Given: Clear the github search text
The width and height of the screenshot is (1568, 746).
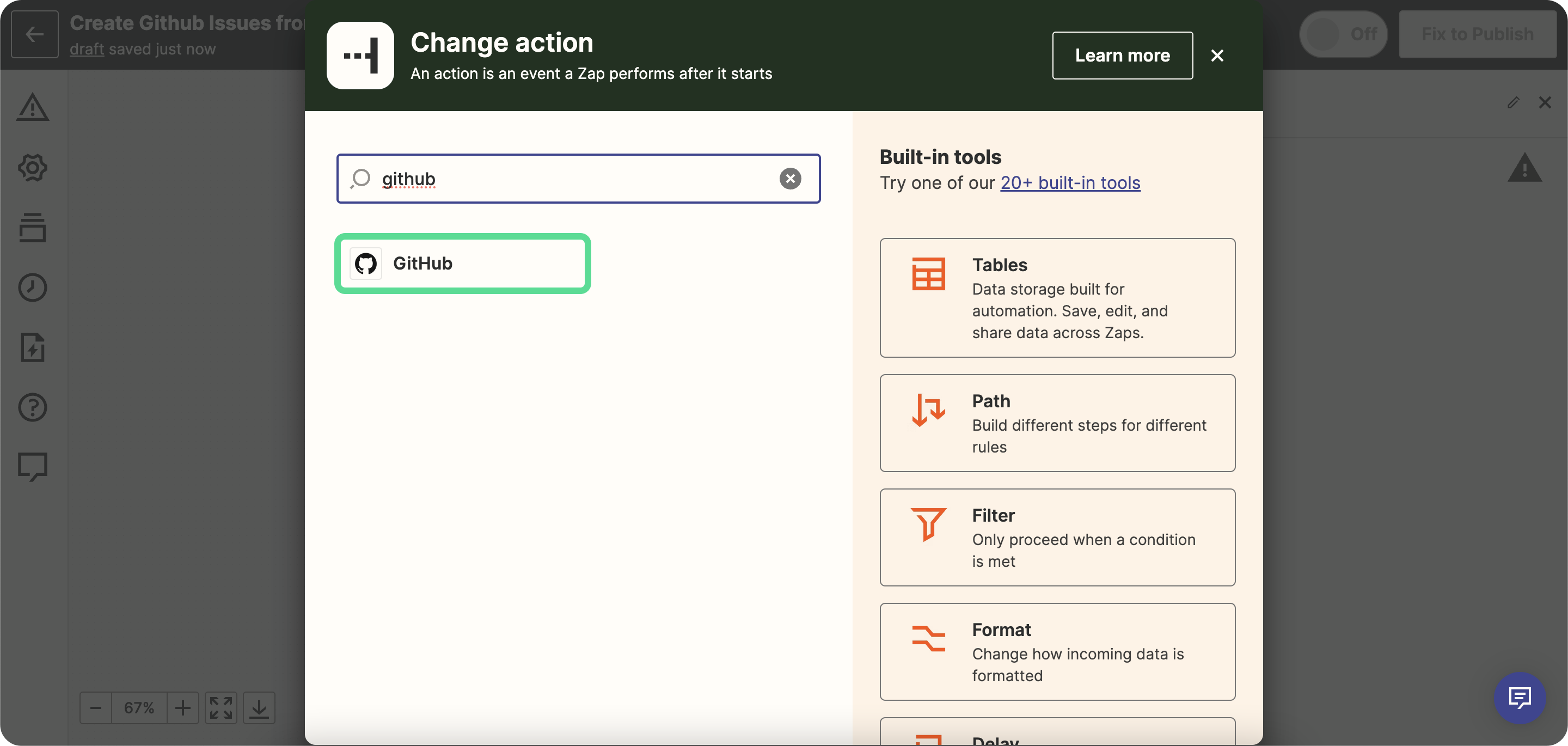Looking at the screenshot, I should click(x=790, y=179).
